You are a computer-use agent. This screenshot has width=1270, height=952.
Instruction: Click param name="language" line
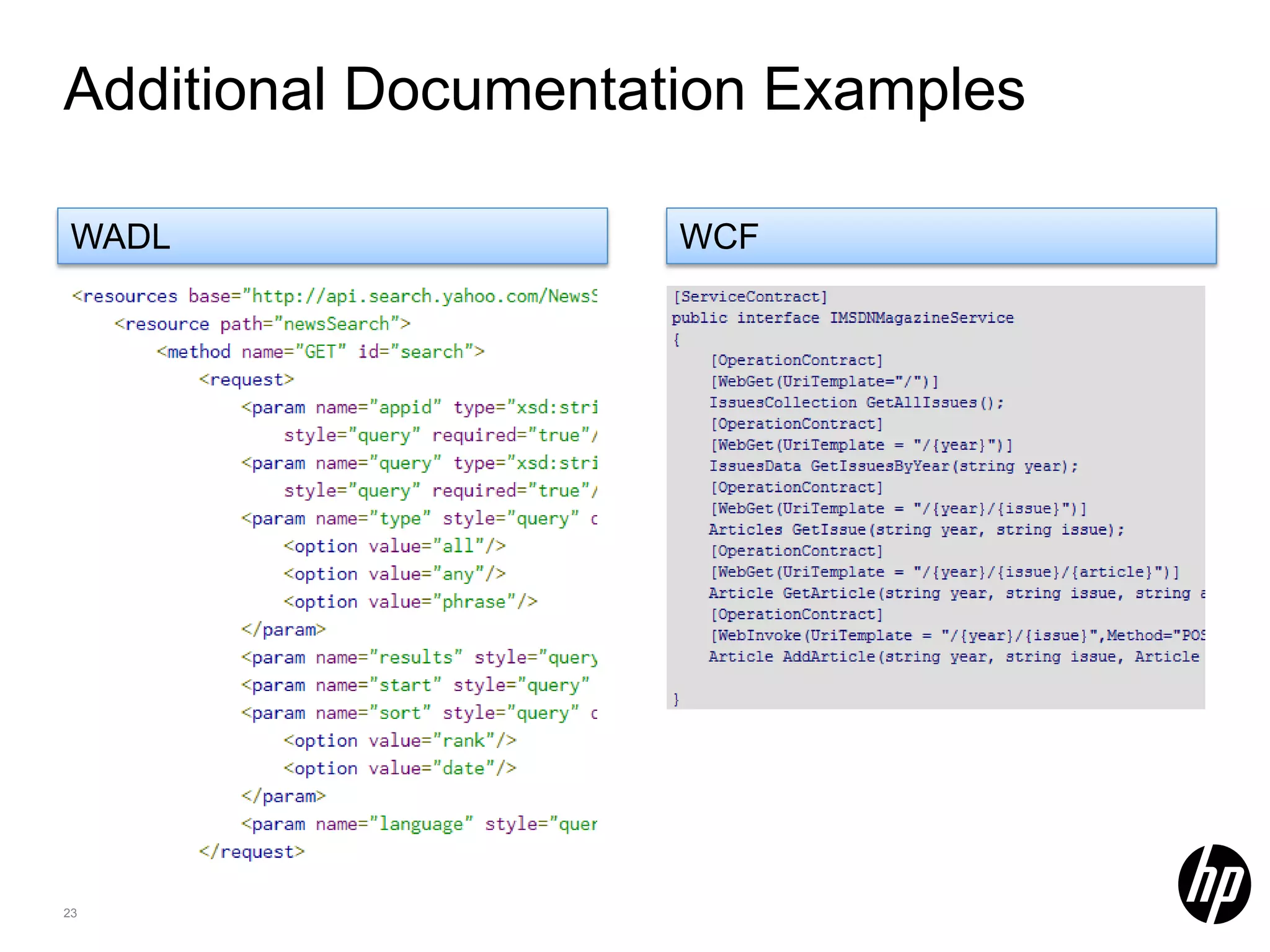419,824
